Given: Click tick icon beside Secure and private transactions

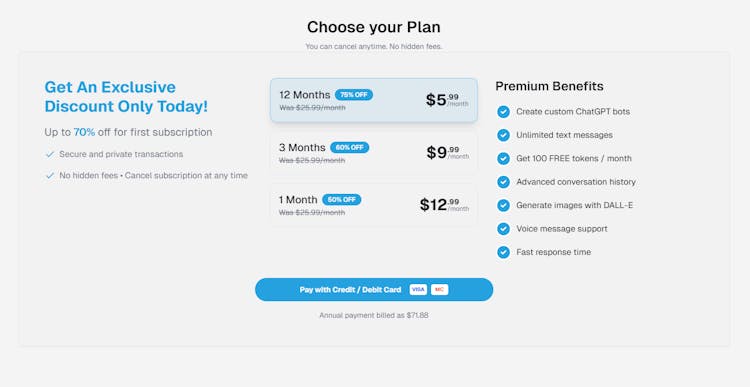Looking at the screenshot, I should pos(50,155).
